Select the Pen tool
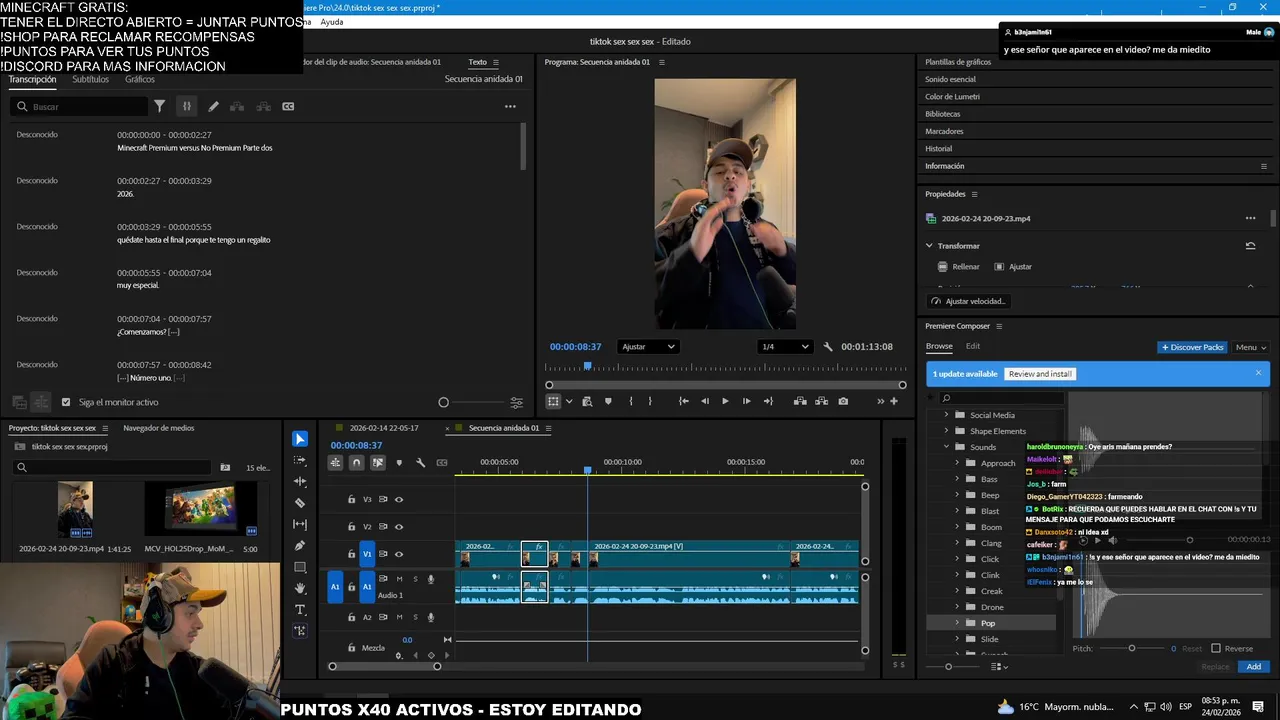This screenshot has width=1280, height=720. click(300, 546)
